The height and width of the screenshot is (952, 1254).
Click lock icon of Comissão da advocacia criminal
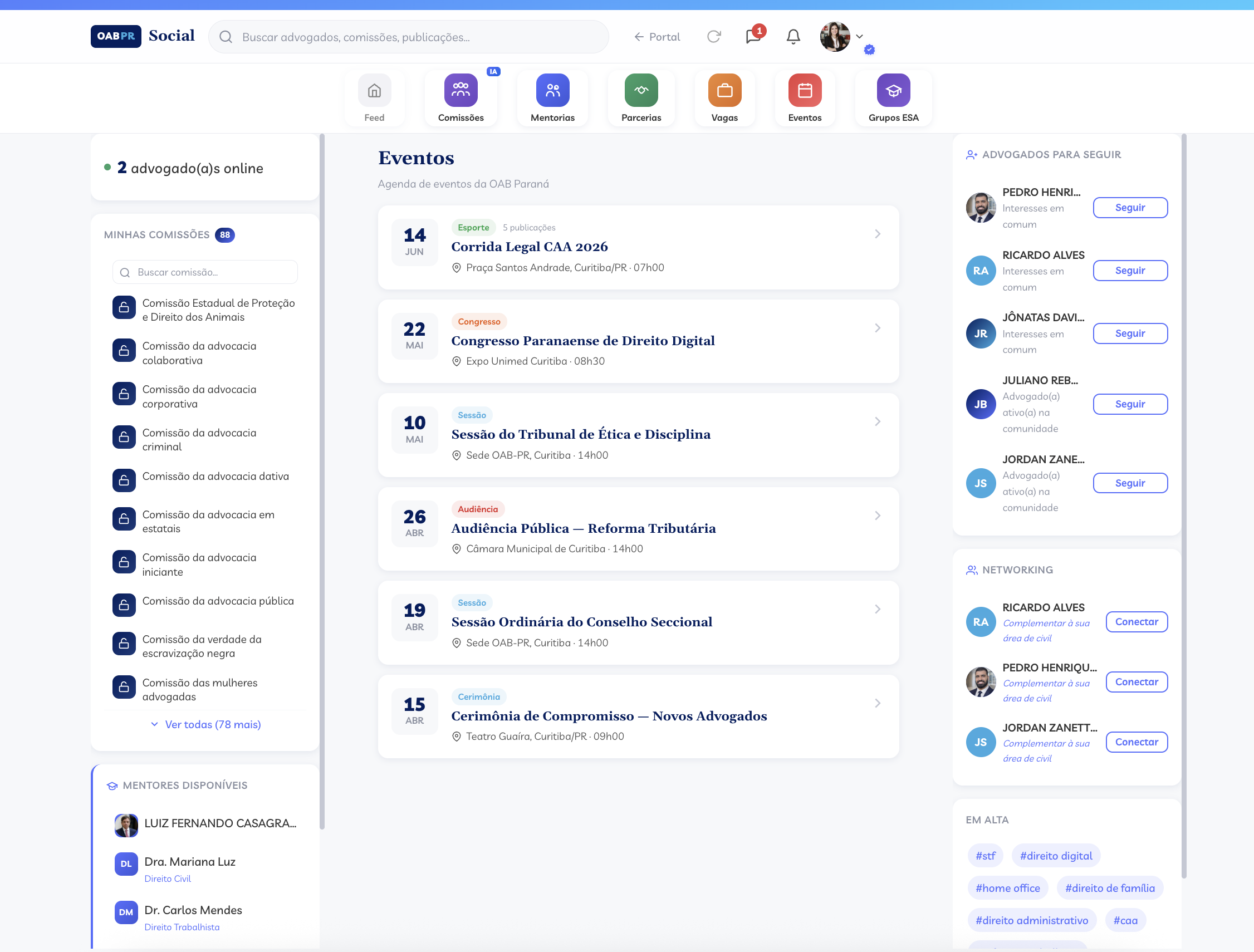point(124,437)
